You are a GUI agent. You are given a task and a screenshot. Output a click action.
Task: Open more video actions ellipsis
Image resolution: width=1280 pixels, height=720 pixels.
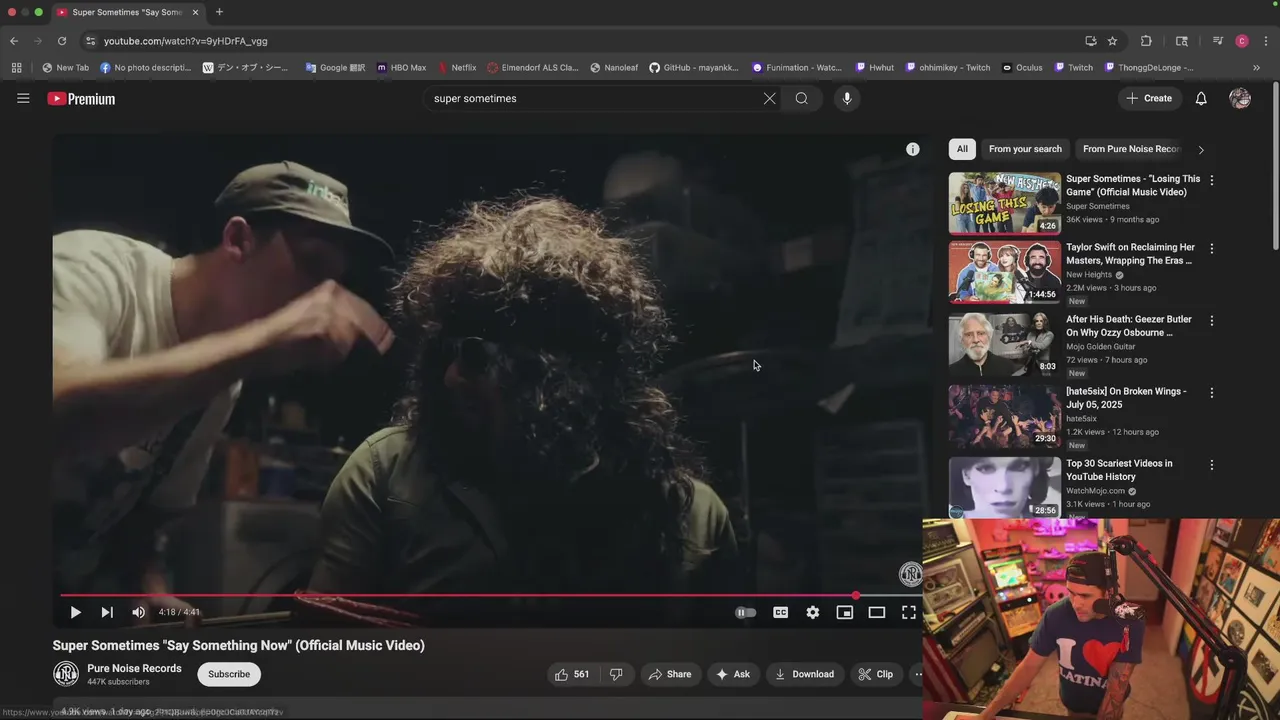click(916, 674)
